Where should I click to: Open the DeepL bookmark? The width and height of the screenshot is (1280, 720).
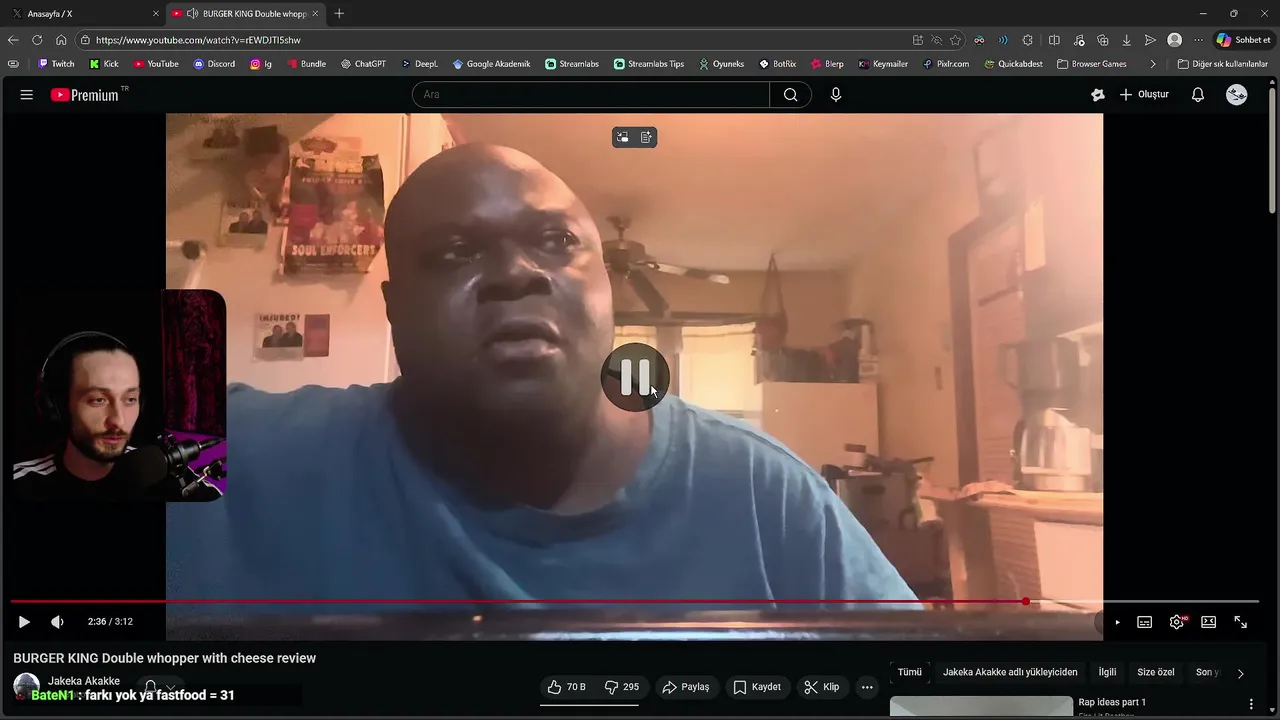pos(420,64)
